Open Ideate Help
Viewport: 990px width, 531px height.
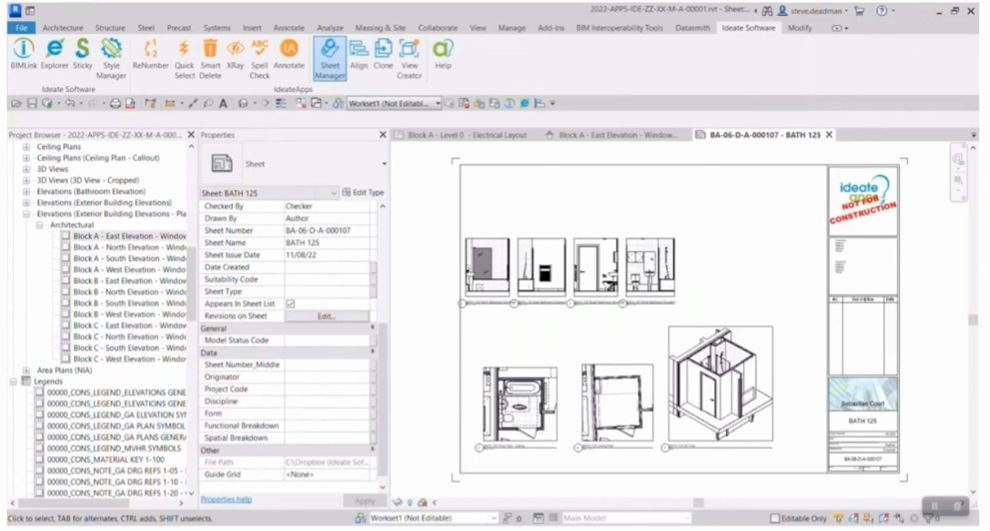(x=443, y=54)
